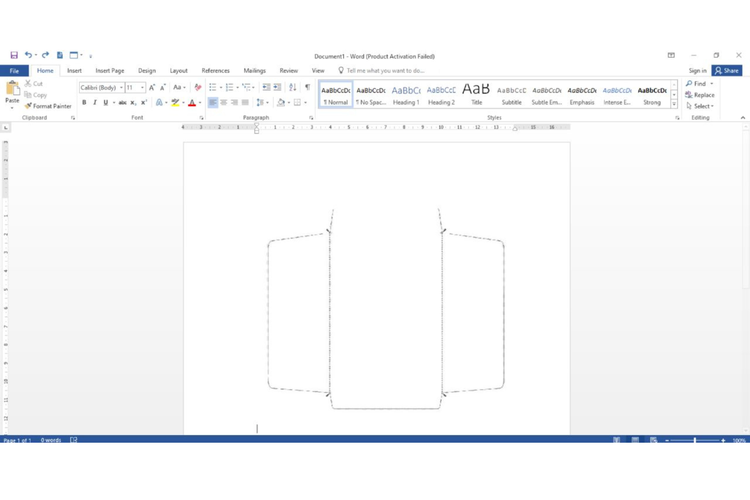Click the zoom slider in status bar
The width and height of the screenshot is (750, 500).
click(x=695, y=440)
